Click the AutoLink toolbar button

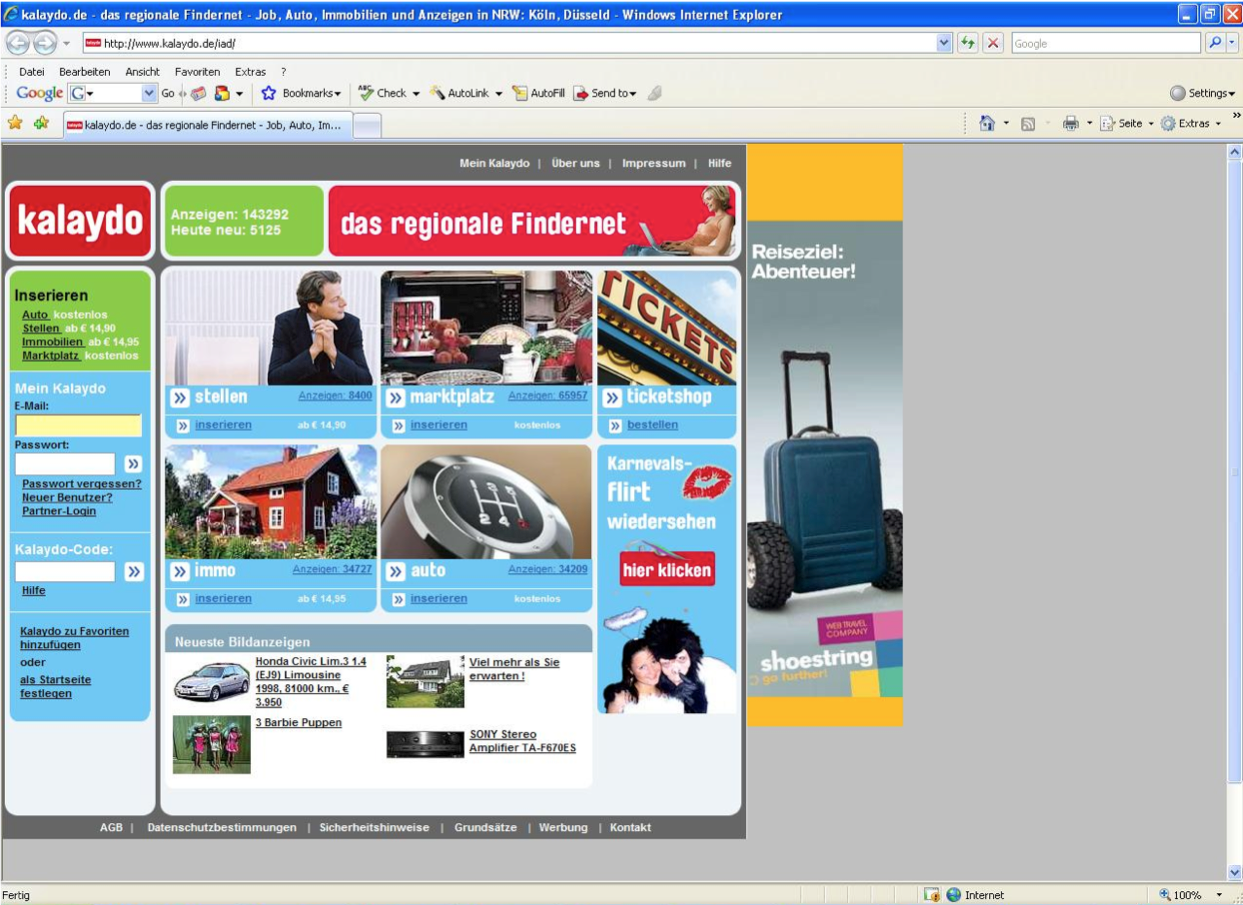[465, 93]
